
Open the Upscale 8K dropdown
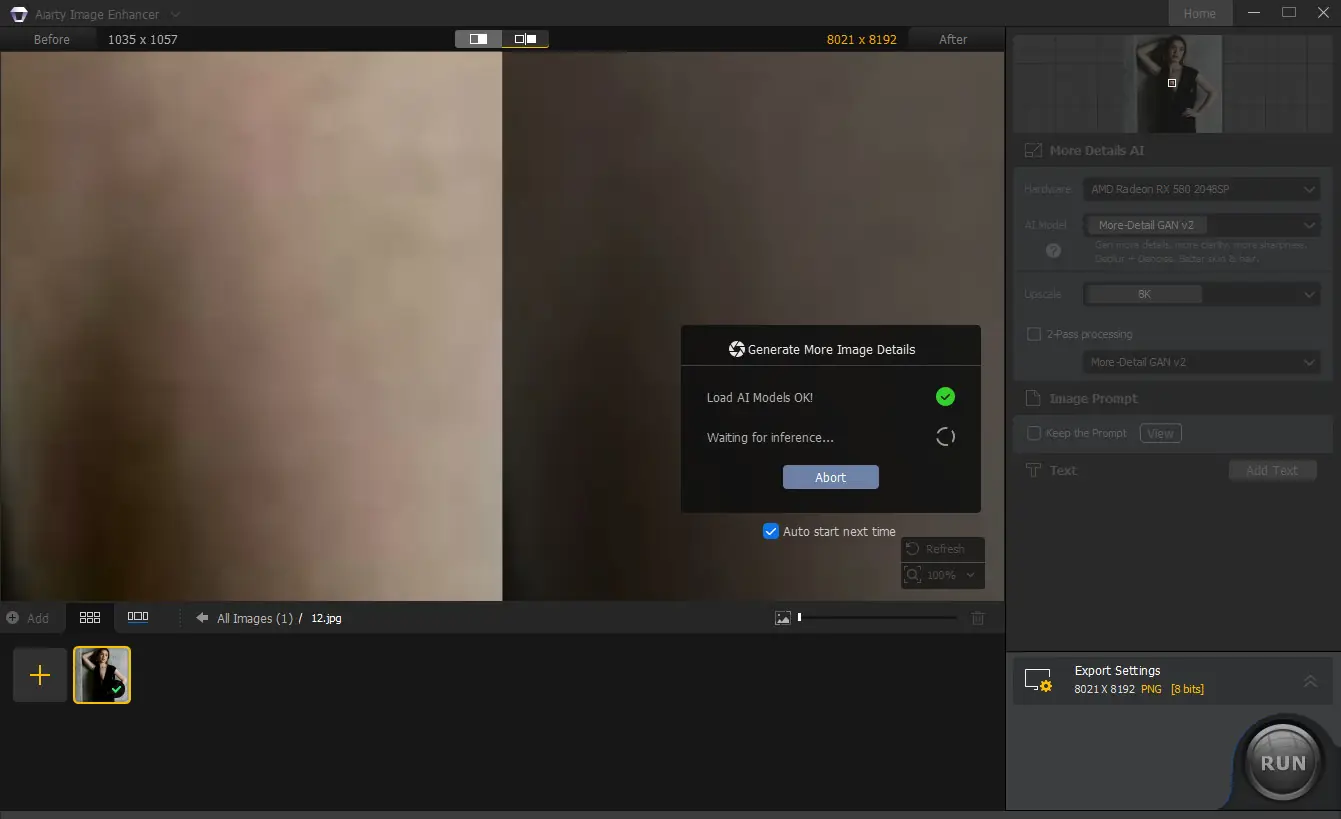[1202, 294]
